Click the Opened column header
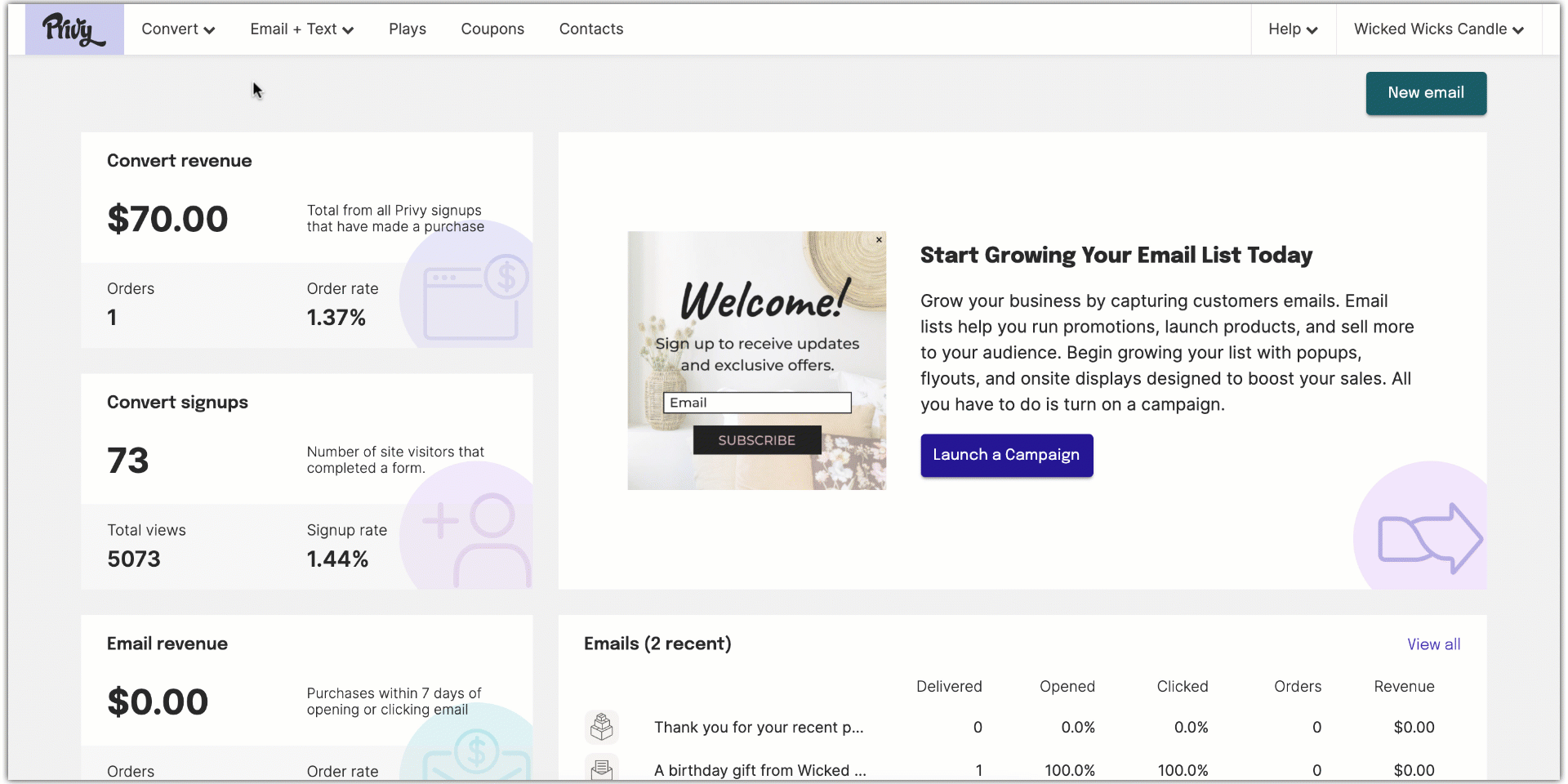This screenshot has width=1568, height=784. click(1067, 687)
